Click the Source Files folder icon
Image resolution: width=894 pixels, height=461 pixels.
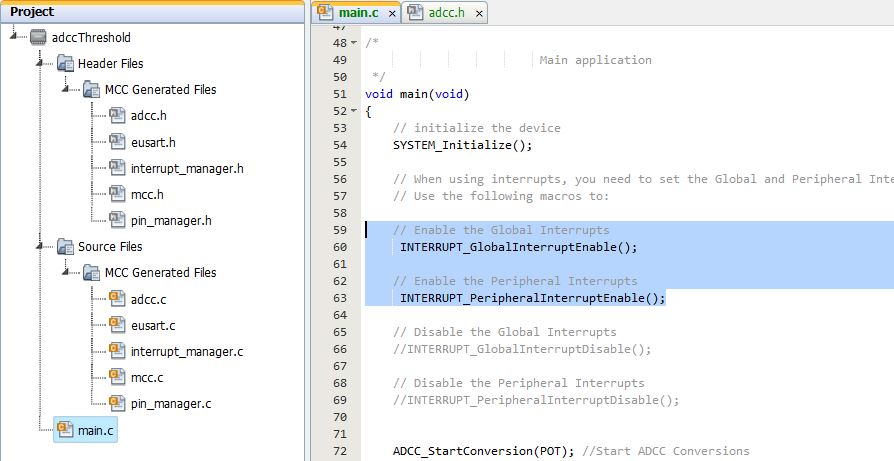click(x=65, y=247)
